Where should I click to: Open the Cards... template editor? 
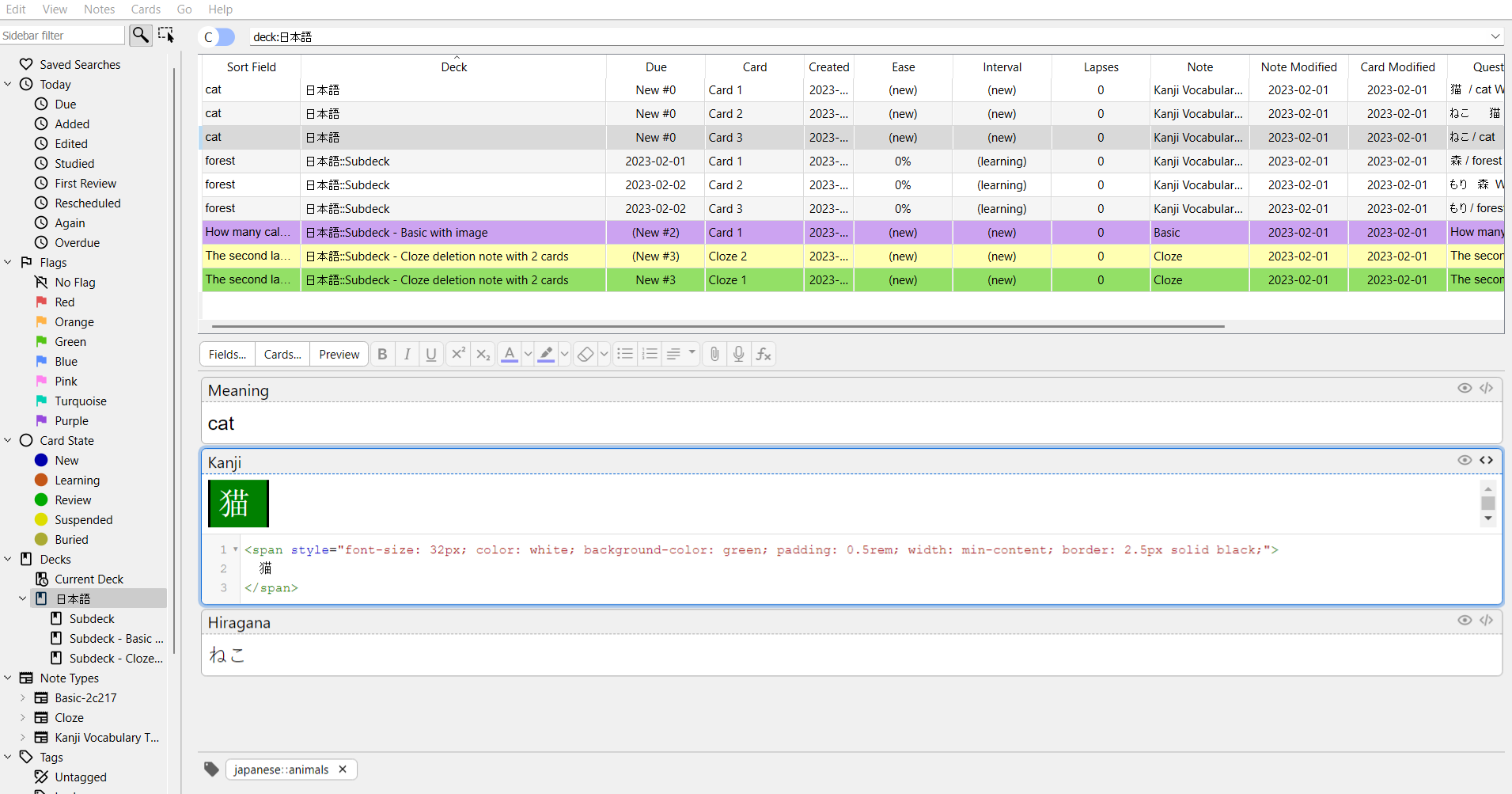point(282,354)
